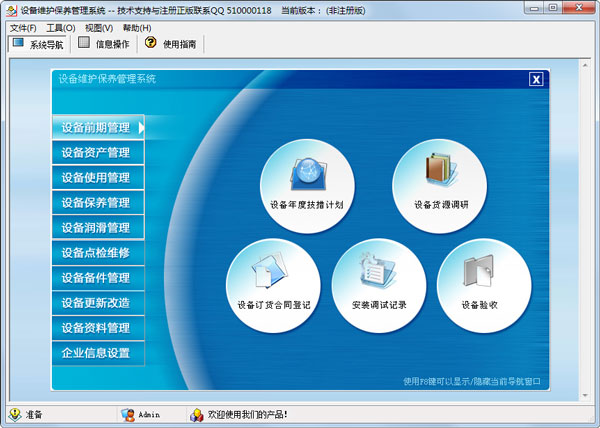The image size is (600, 428).
Task: Close the navigation panel with X
Action: coord(536,79)
